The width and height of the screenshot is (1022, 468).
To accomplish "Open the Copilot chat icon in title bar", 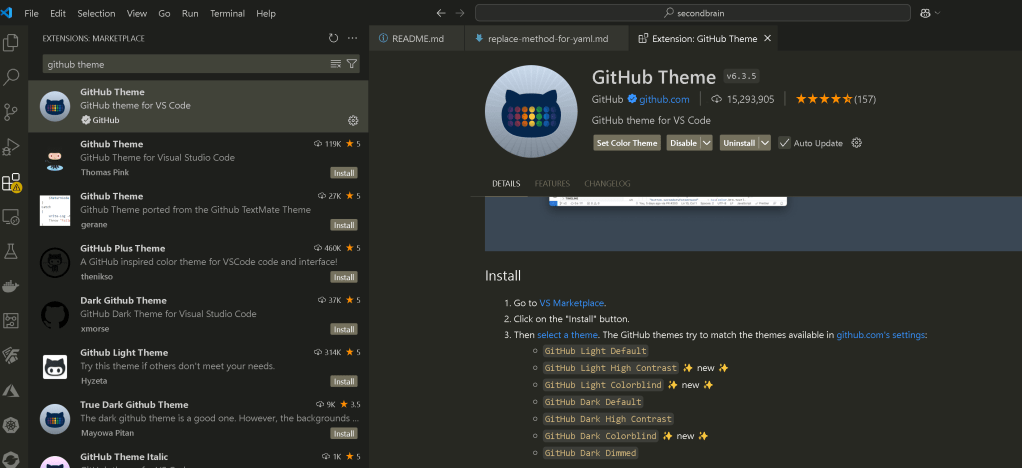I will tap(925, 13).
